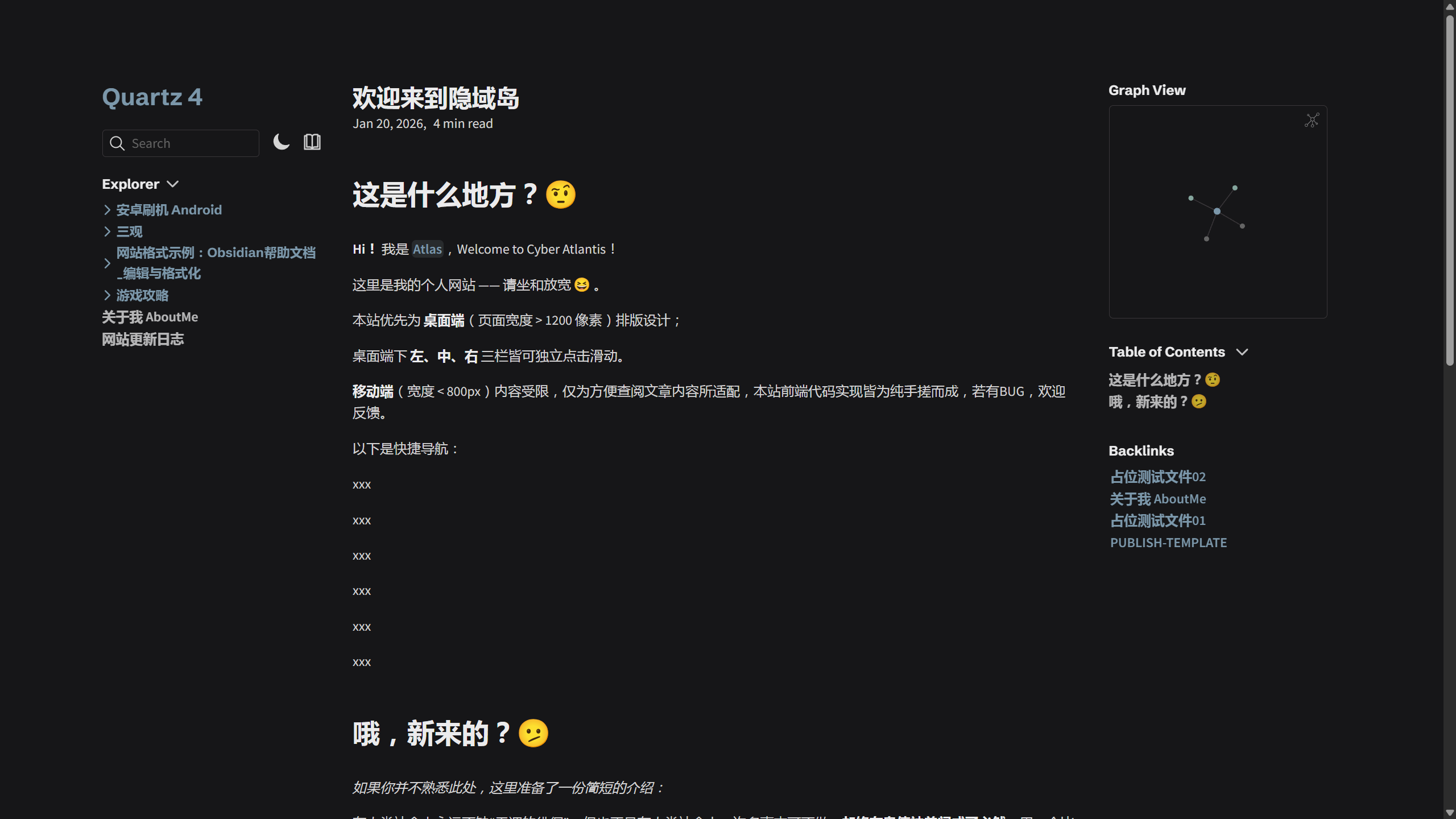Expand the 网站格式示例 Obsidian folder chevron
The width and height of the screenshot is (1456, 819).
pos(107,263)
